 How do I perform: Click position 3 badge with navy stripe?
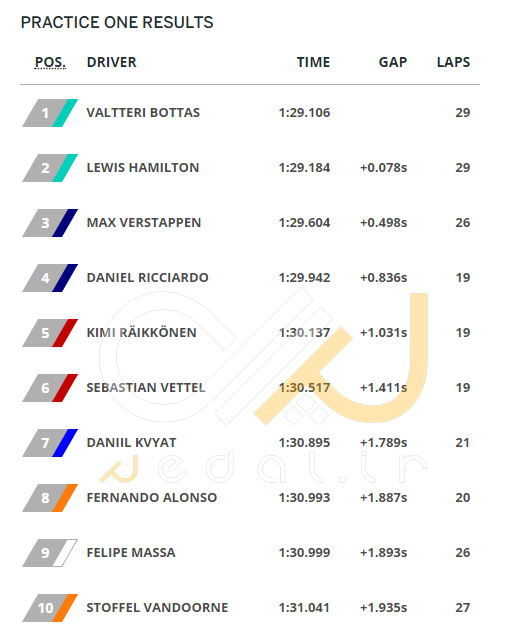click(50, 223)
